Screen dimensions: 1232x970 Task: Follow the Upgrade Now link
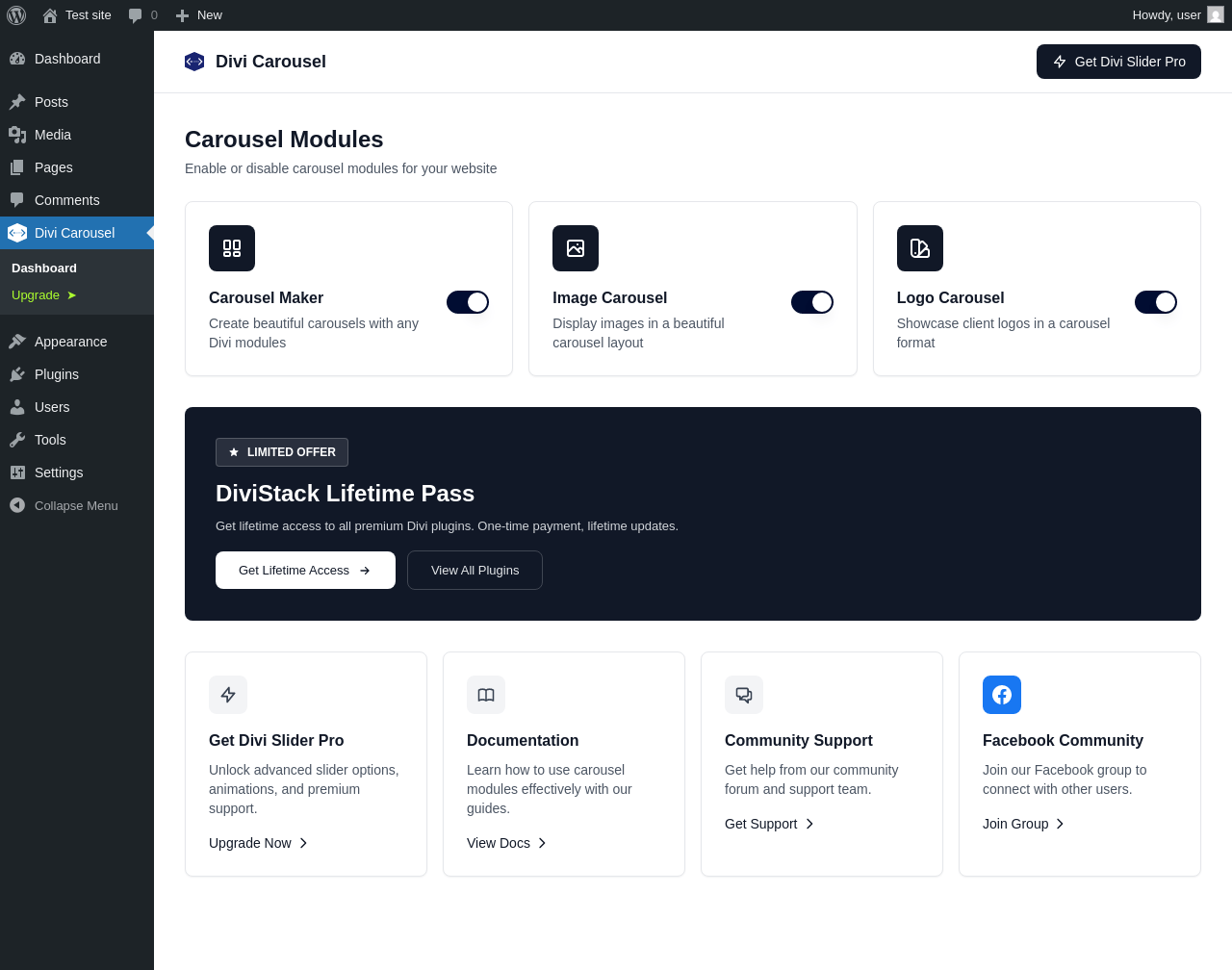tap(258, 843)
